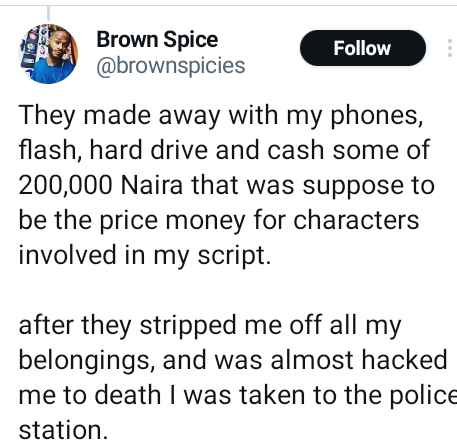This screenshot has width=457, height=445.
Task: Click the word "phones," on the first line
Action: (377, 117)
